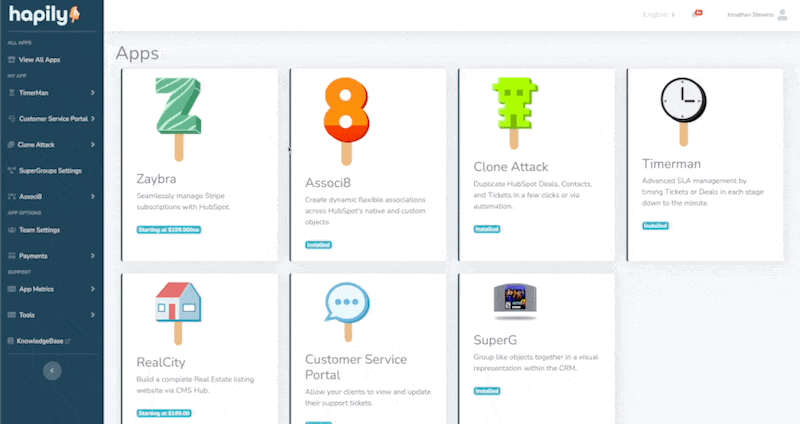Click the SuperG app title

point(495,340)
